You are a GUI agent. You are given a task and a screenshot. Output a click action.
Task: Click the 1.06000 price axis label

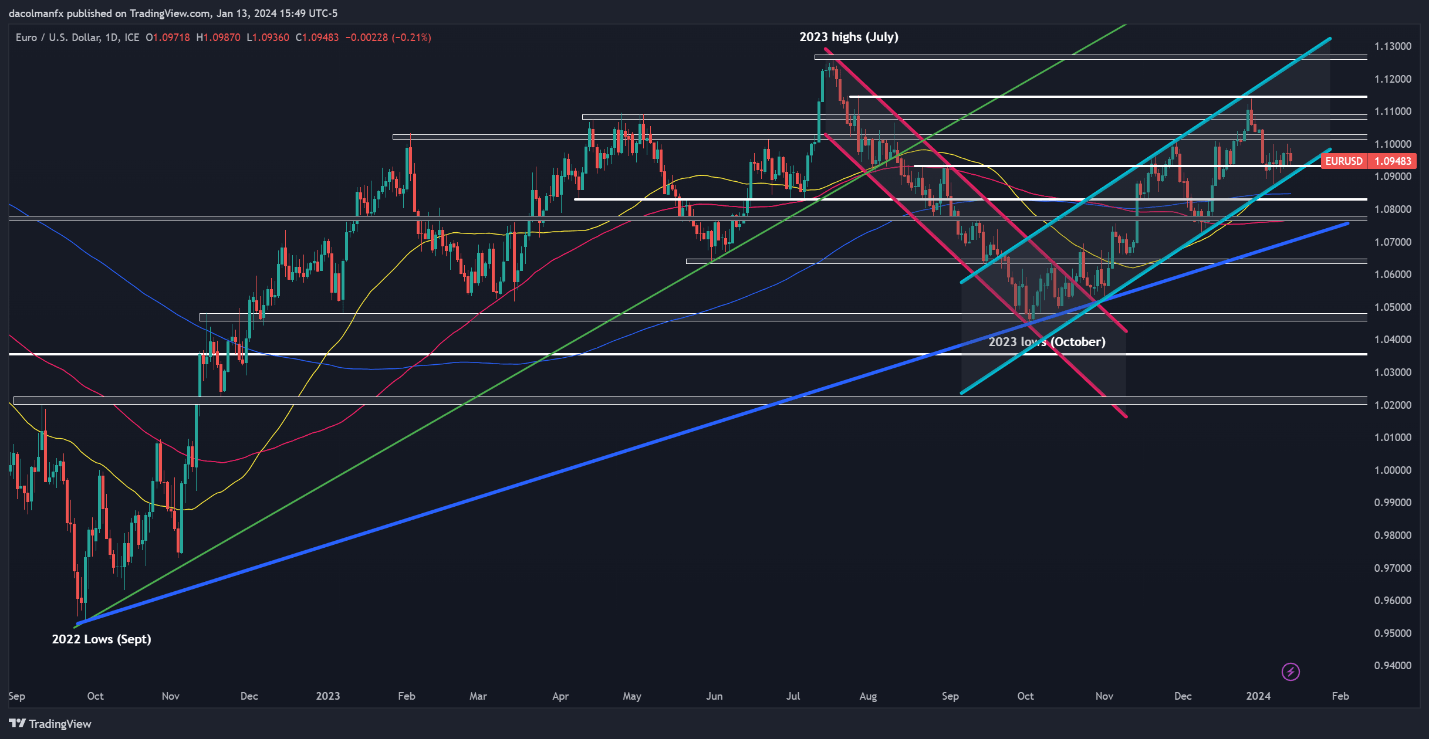pyautogui.click(x=1393, y=274)
